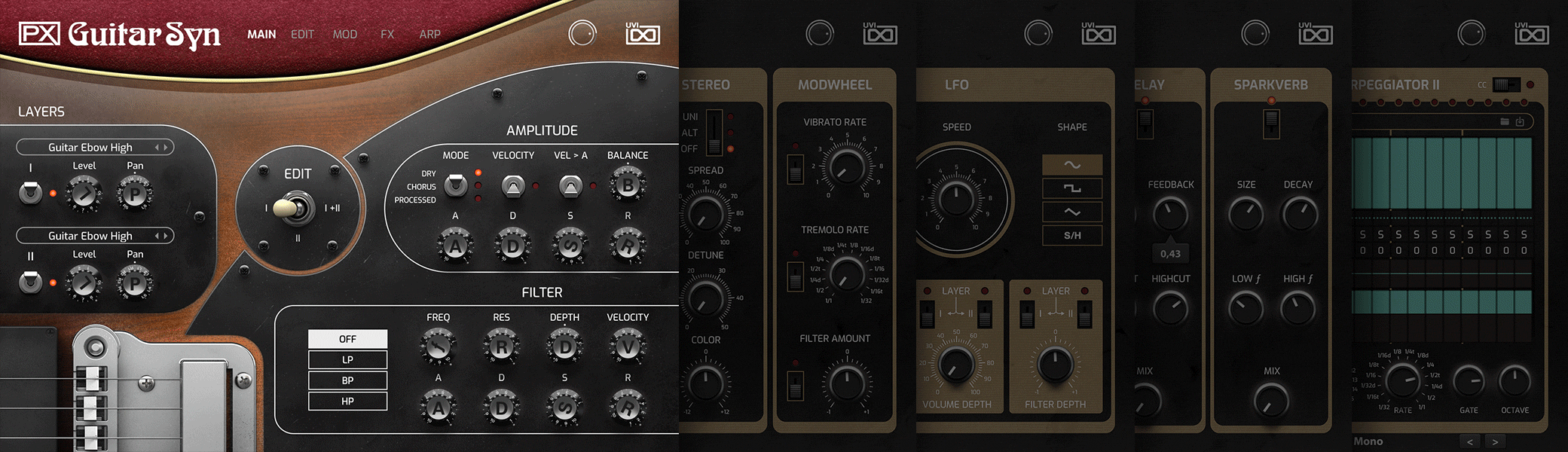Open the Layer I preset selector

pyautogui.click(x=95, y=147)
